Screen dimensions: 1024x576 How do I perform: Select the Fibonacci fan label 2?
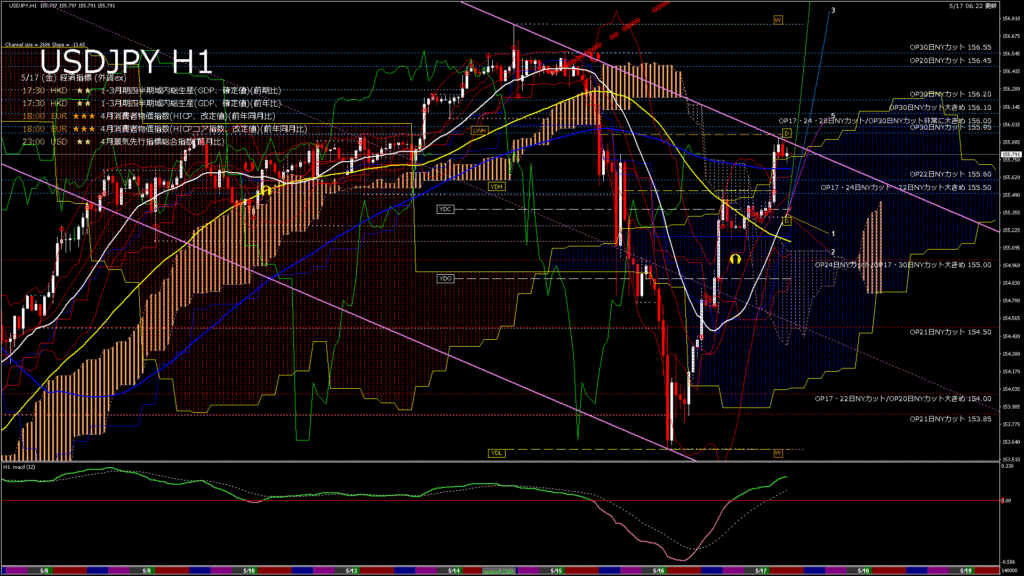(x=833, y=252)
